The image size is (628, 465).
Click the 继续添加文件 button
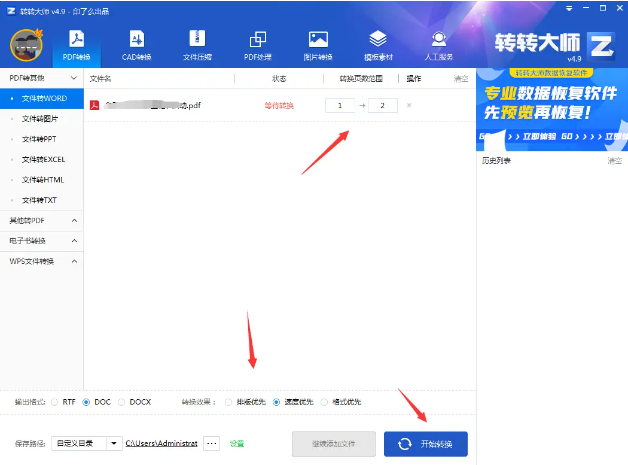tap(334, 444)
